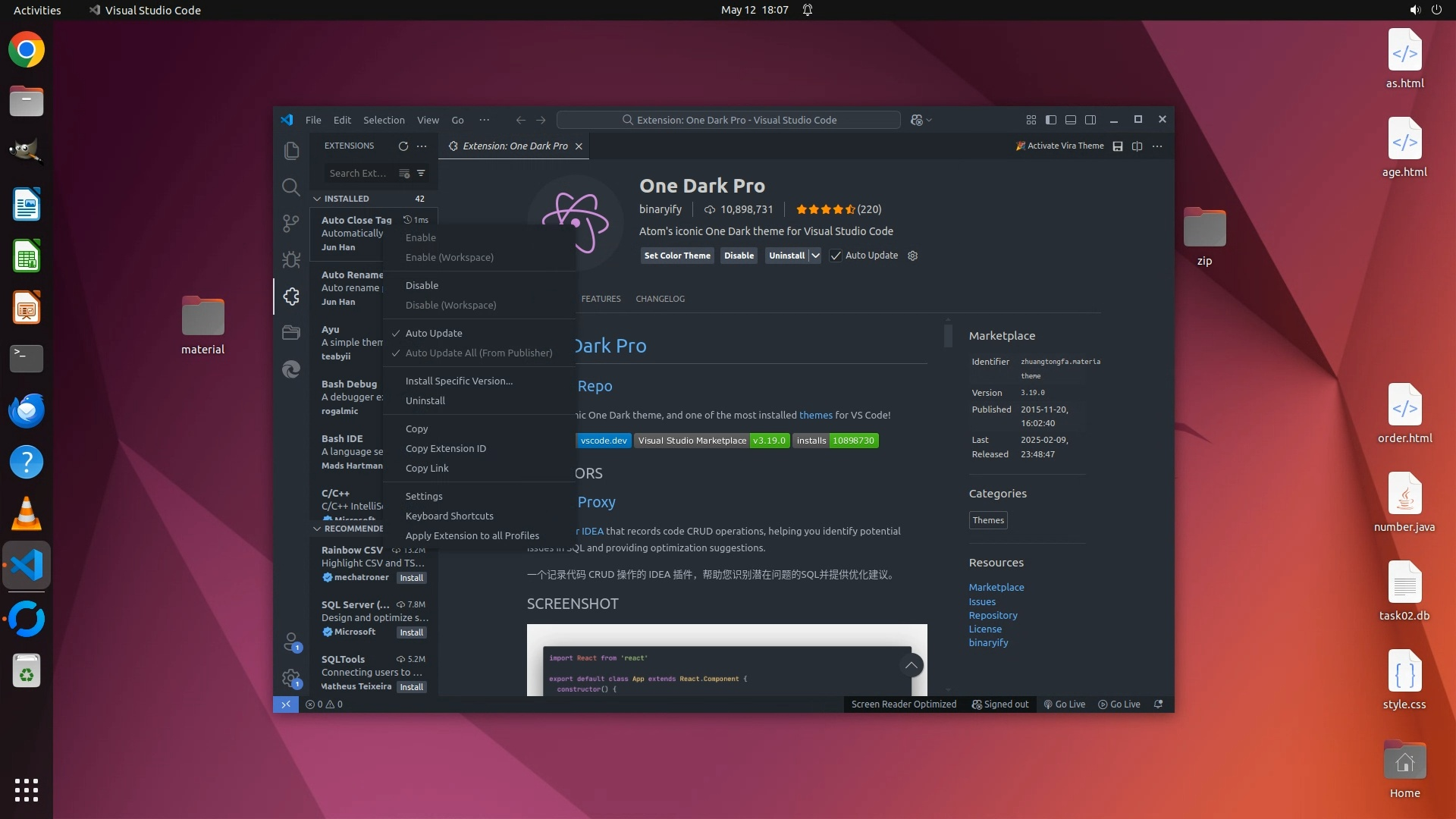Switch to the CHANGELOG tab
Image resolution: width=1456 pixels, height=819 pixels.
click(x=660, y=299)
